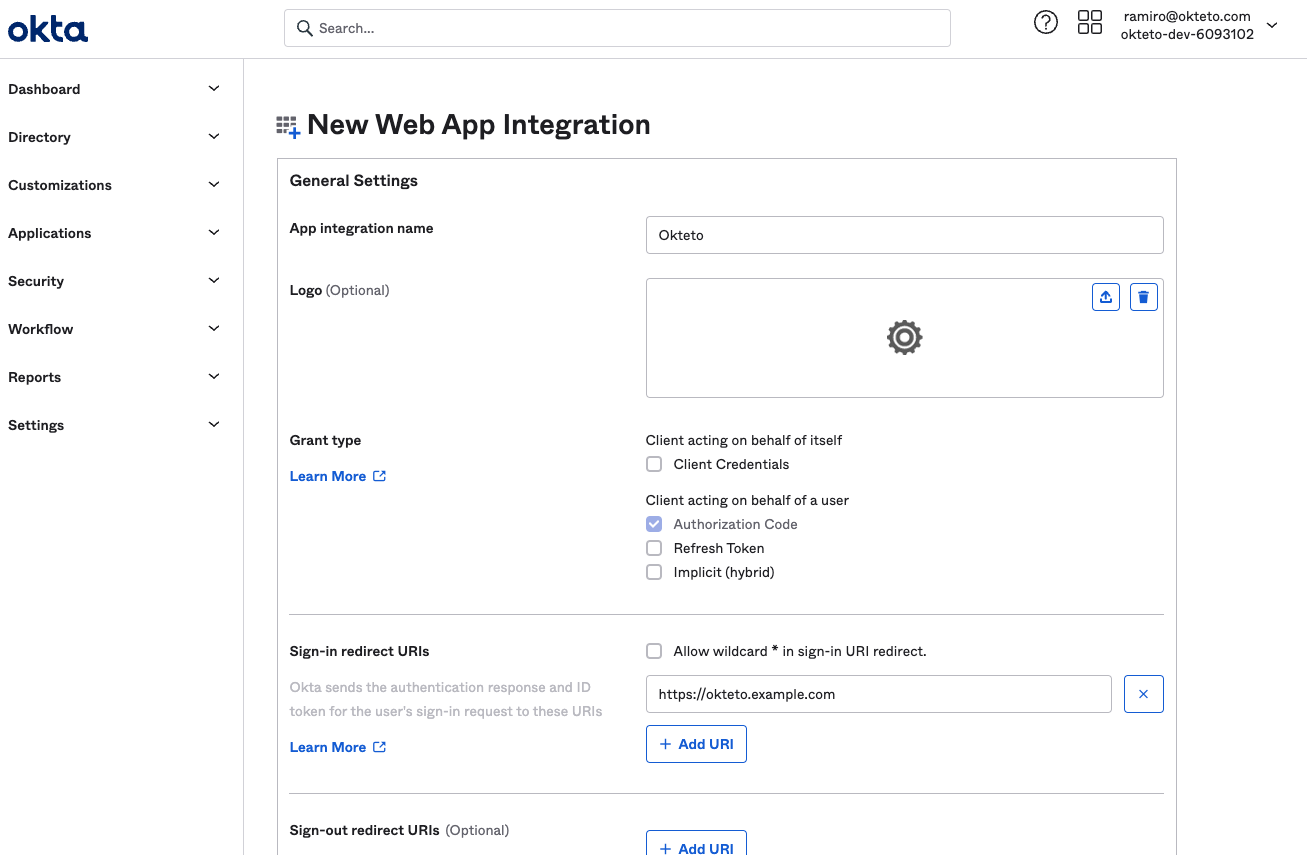Click the gear logo placeholder

tap(904, 338)
